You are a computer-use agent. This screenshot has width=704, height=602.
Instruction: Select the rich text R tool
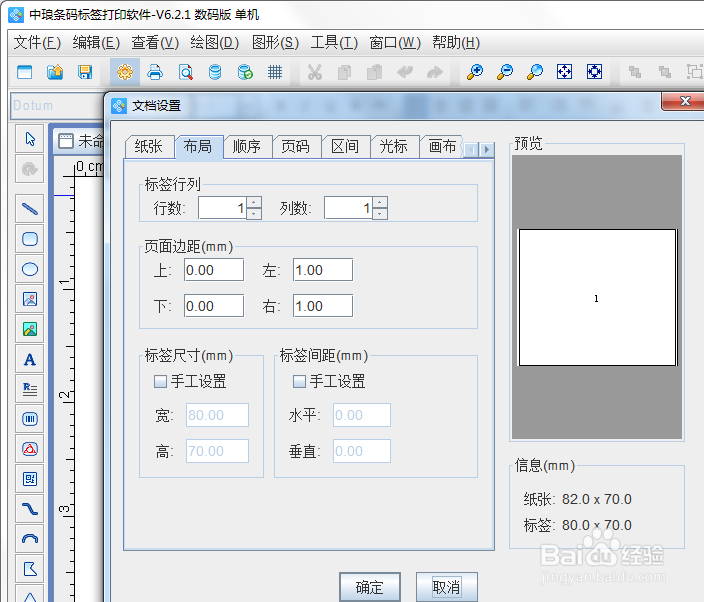[x=30, y=389]
